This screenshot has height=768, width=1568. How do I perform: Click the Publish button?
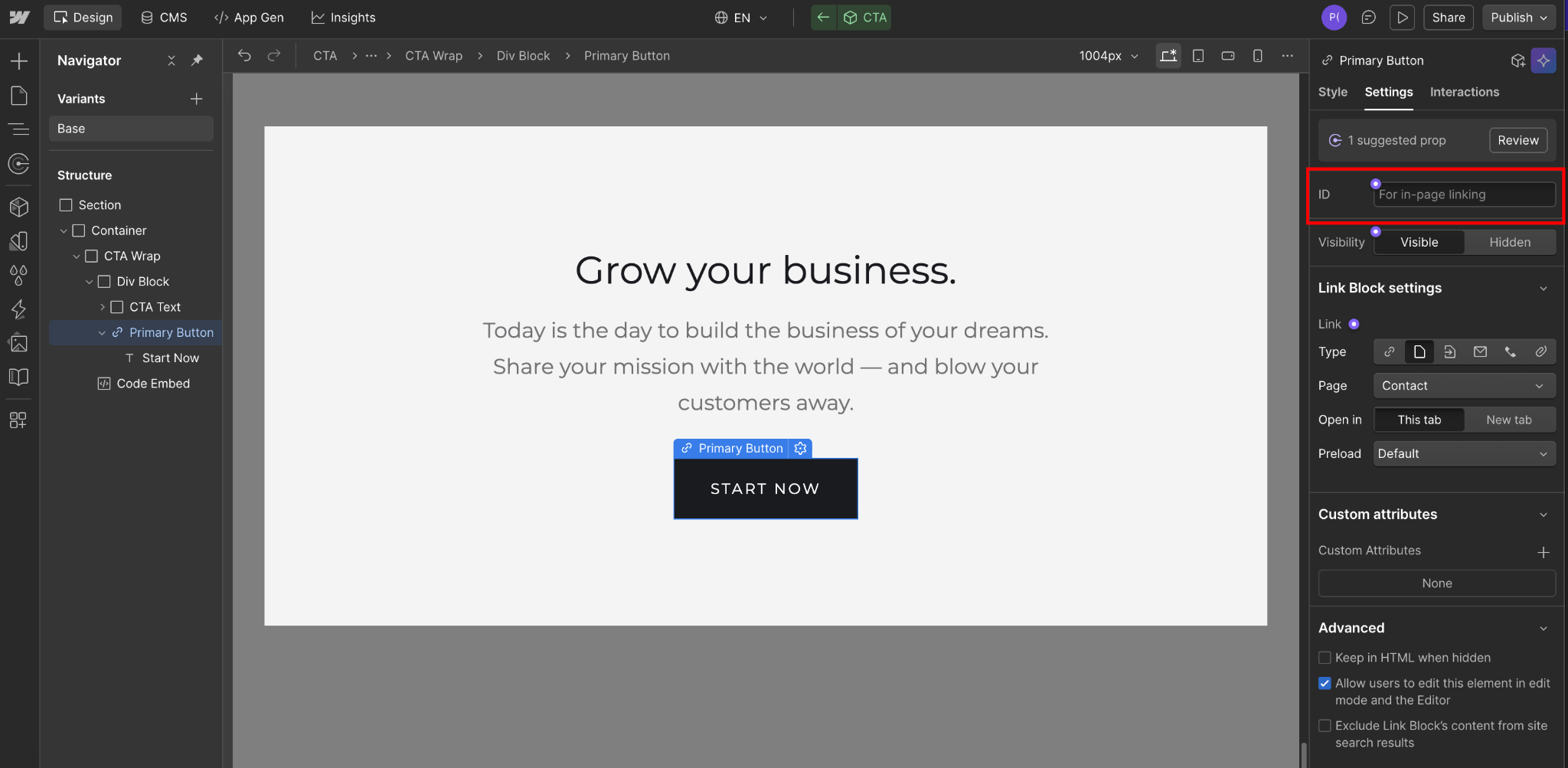pos(1518,17)
